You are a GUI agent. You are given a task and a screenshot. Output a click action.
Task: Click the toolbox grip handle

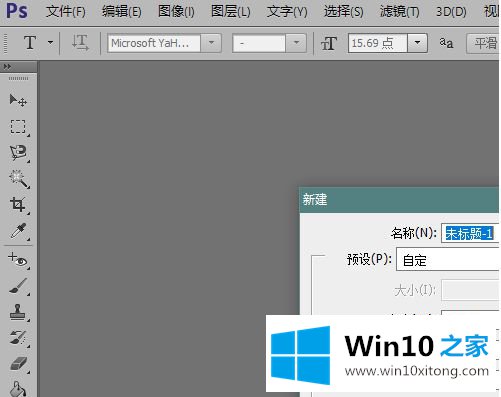18,79
